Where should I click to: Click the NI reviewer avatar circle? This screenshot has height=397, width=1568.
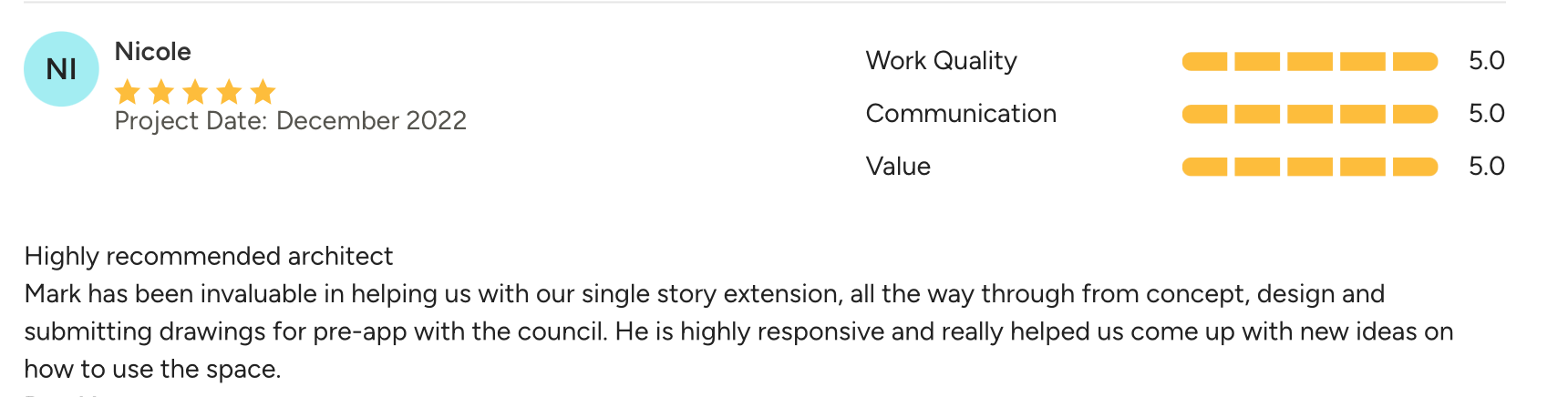(61, 69)
